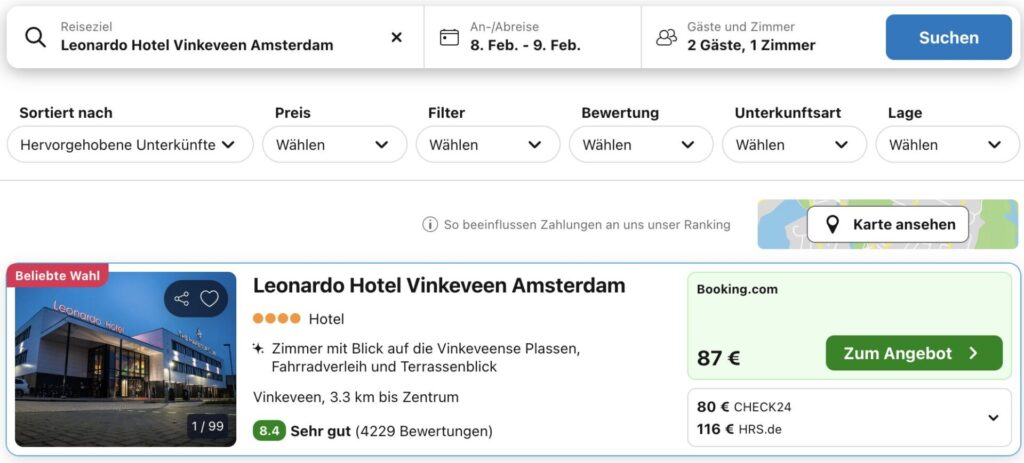Screen dimensions: 1024x463
Task: Share the Leonardo Hotel listing
Action: coord(181,298)
